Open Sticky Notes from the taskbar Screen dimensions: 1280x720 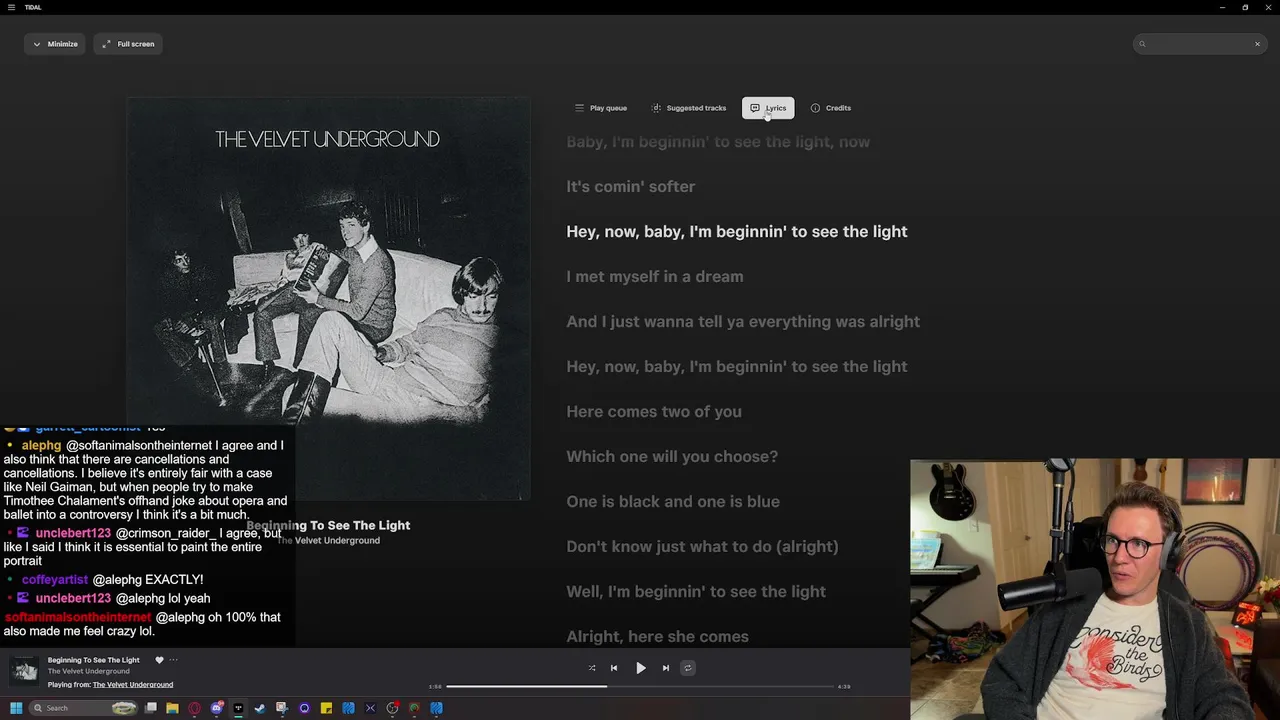[x=326, y=708]
